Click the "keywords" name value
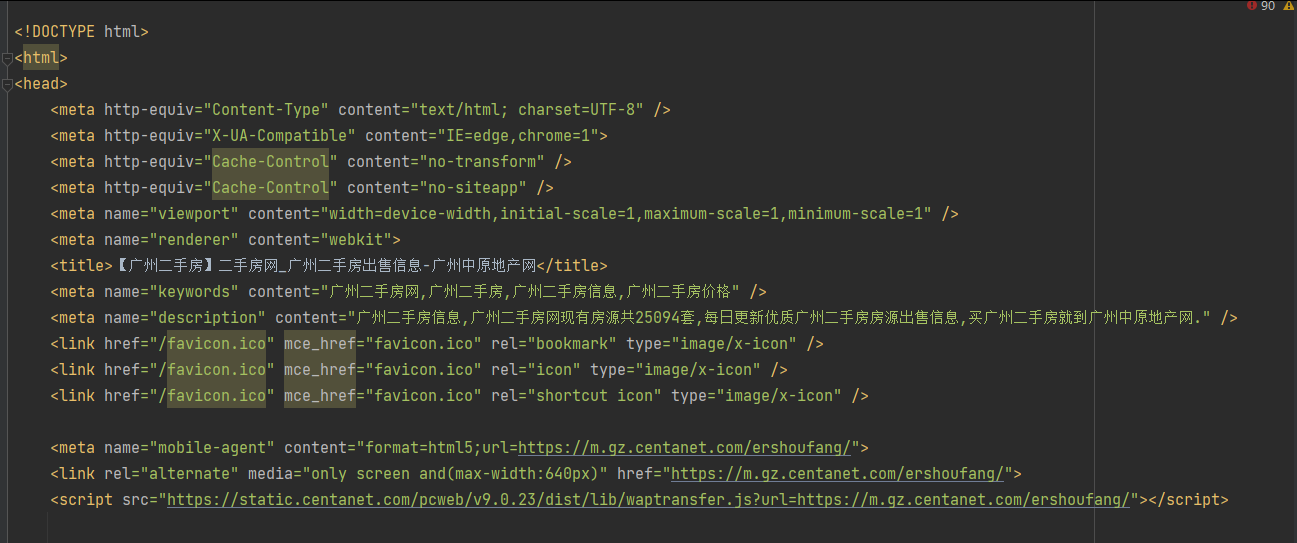 click(194, 292)
